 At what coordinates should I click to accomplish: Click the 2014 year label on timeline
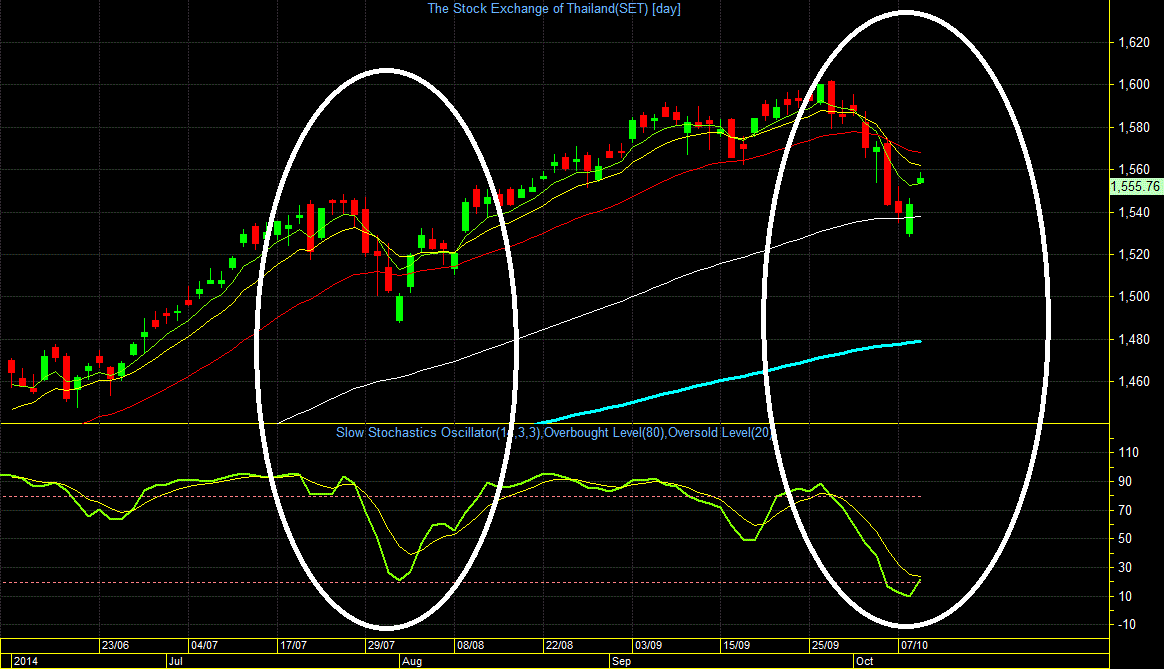pos(26,661)
